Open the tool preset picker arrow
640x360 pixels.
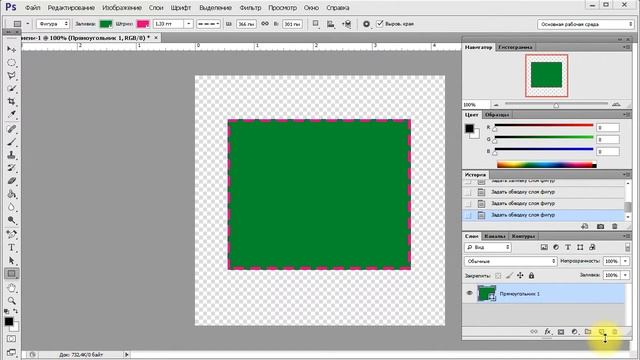tap(28, 24)
